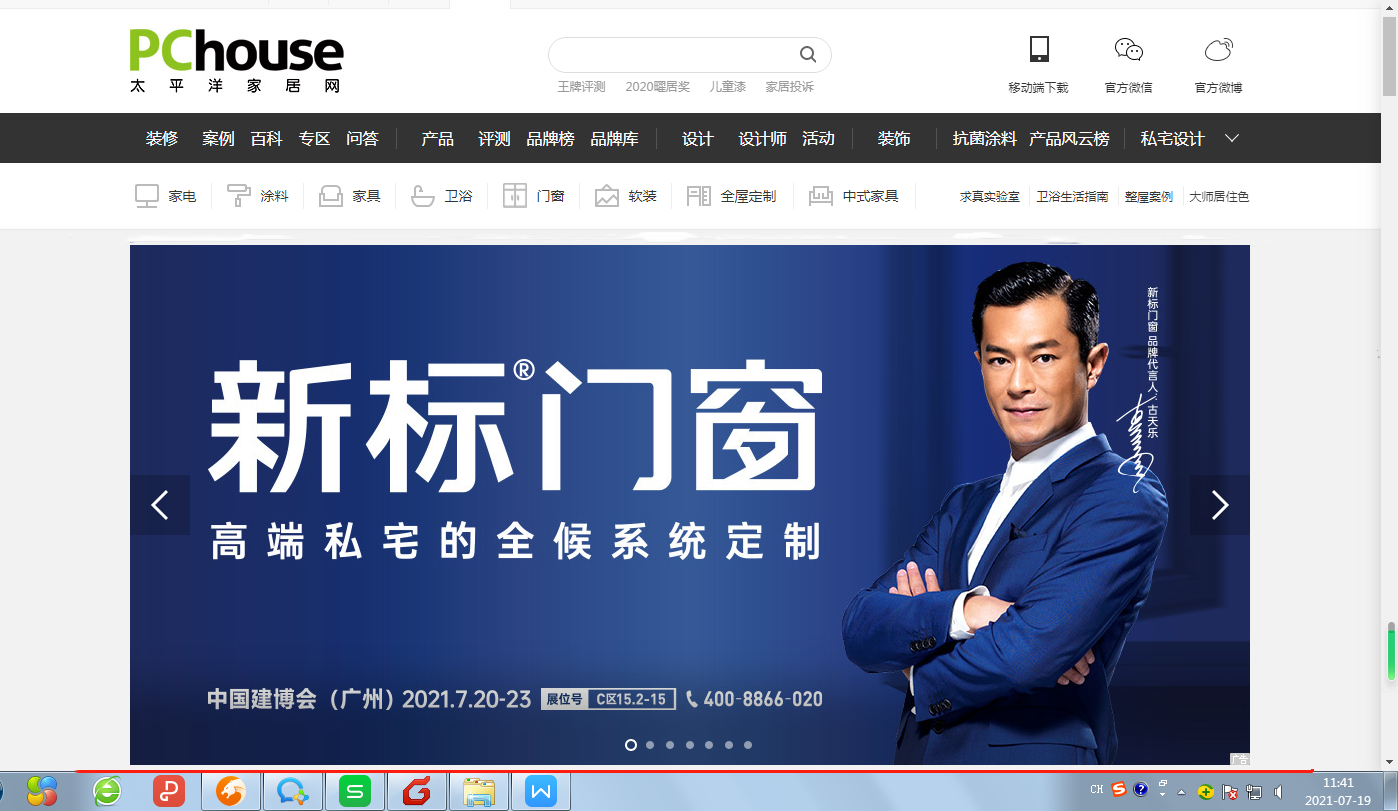Select 评测 in the main navigation
Image resolution: width=1398 pixels, height=811 pixels.
(494, 139)
